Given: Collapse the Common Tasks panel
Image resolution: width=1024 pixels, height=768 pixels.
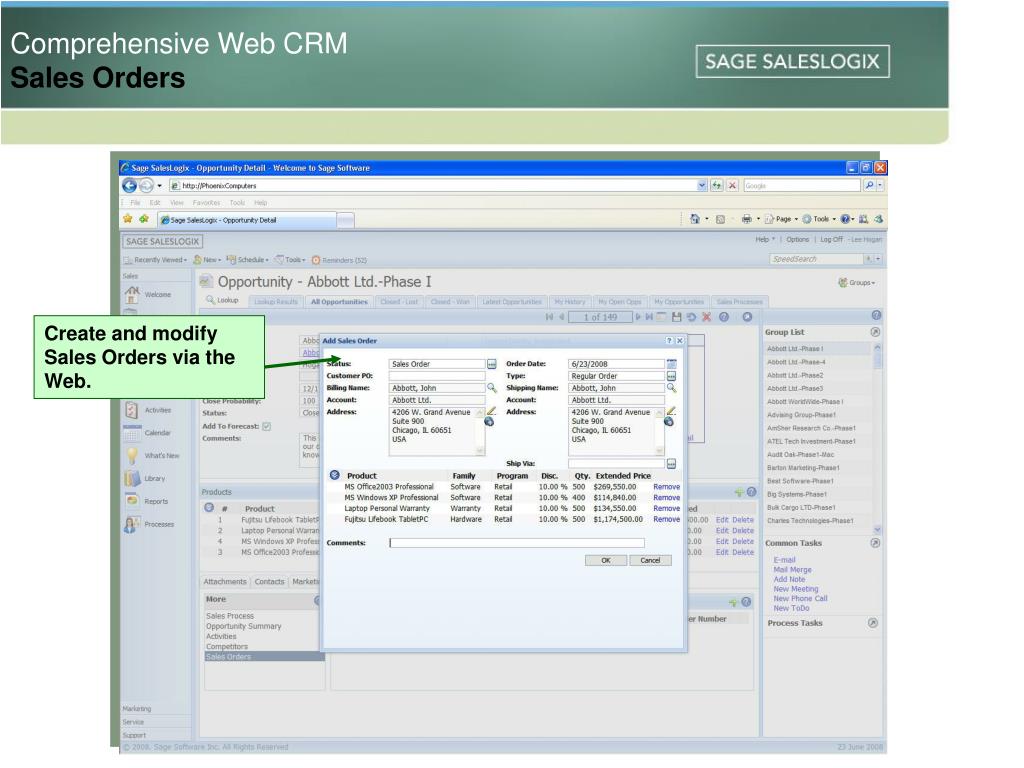Looking at the screenshot, I should tap(875, 543).
